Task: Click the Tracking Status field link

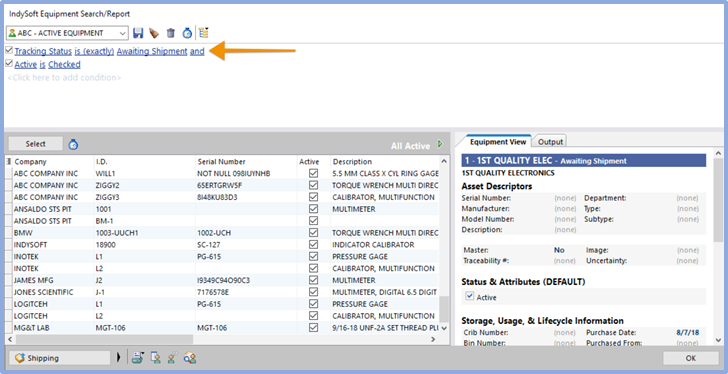Action: (43, 51)
